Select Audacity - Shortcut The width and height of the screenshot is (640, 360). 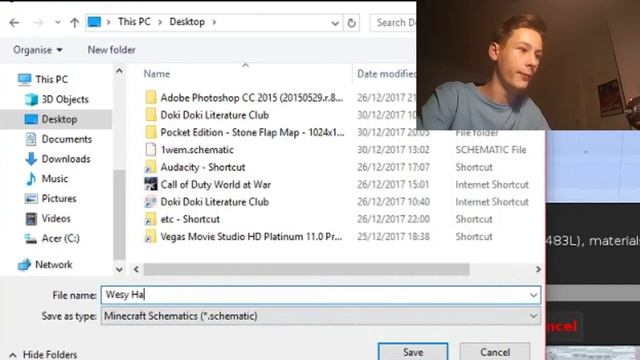point(203,167)
